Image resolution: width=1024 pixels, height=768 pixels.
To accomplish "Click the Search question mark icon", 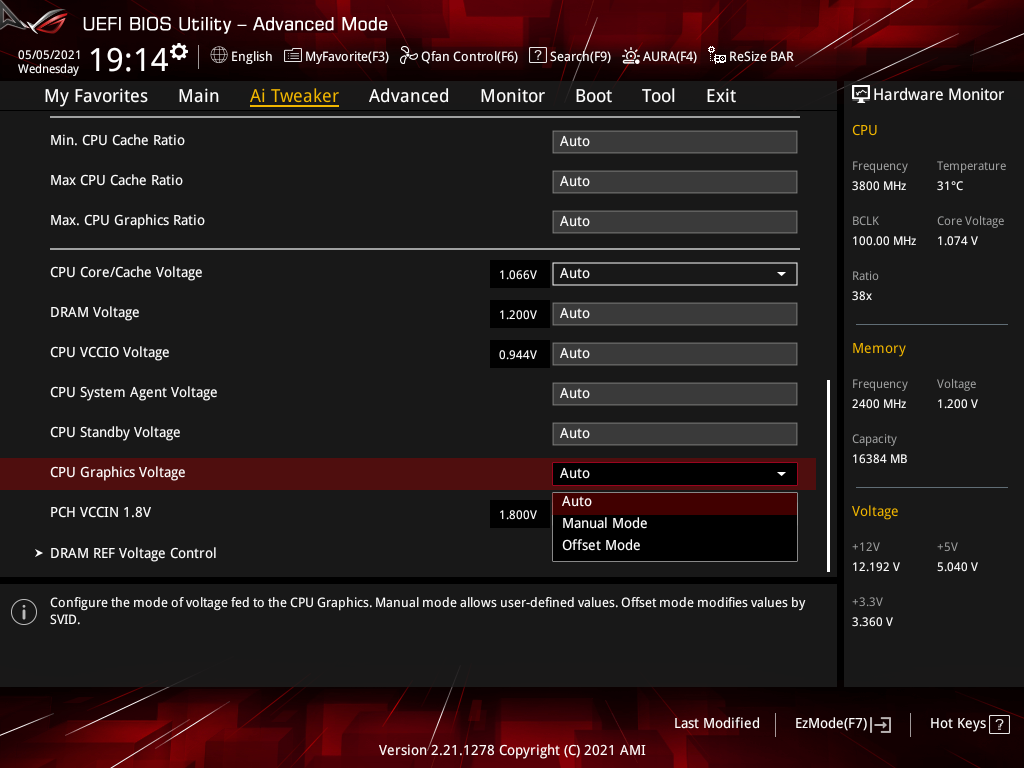I will pyautogui.click(x=537, y=56).
